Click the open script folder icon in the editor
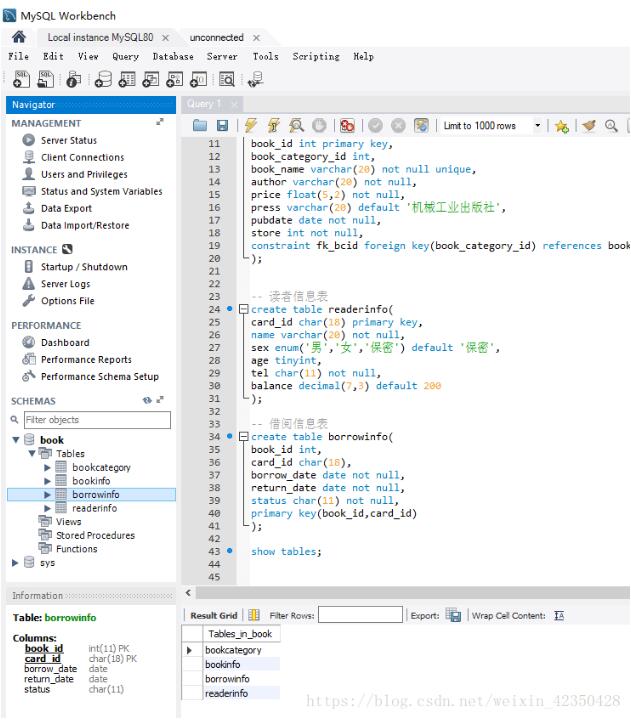 (x=200, y=126)
